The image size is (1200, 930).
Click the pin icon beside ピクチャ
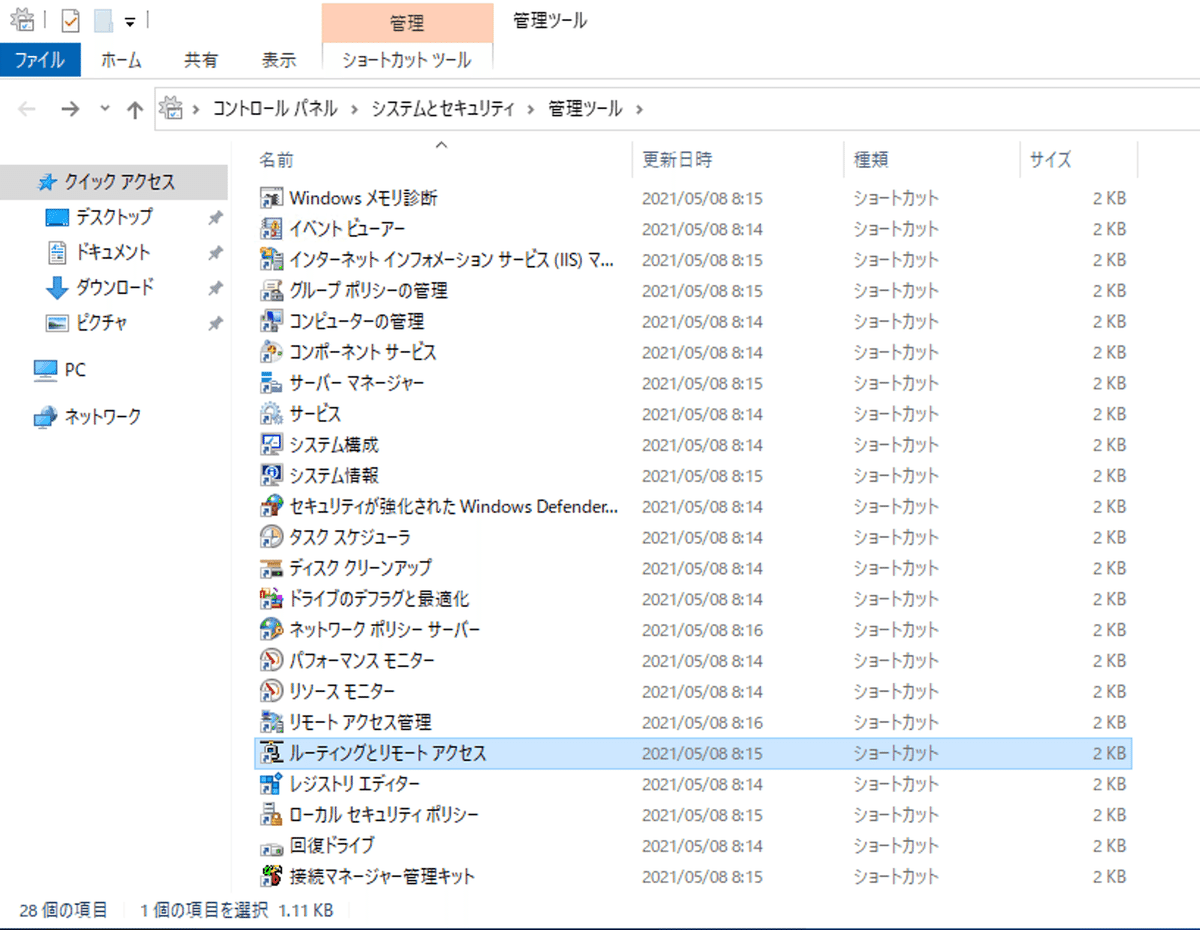coord(215,324)
